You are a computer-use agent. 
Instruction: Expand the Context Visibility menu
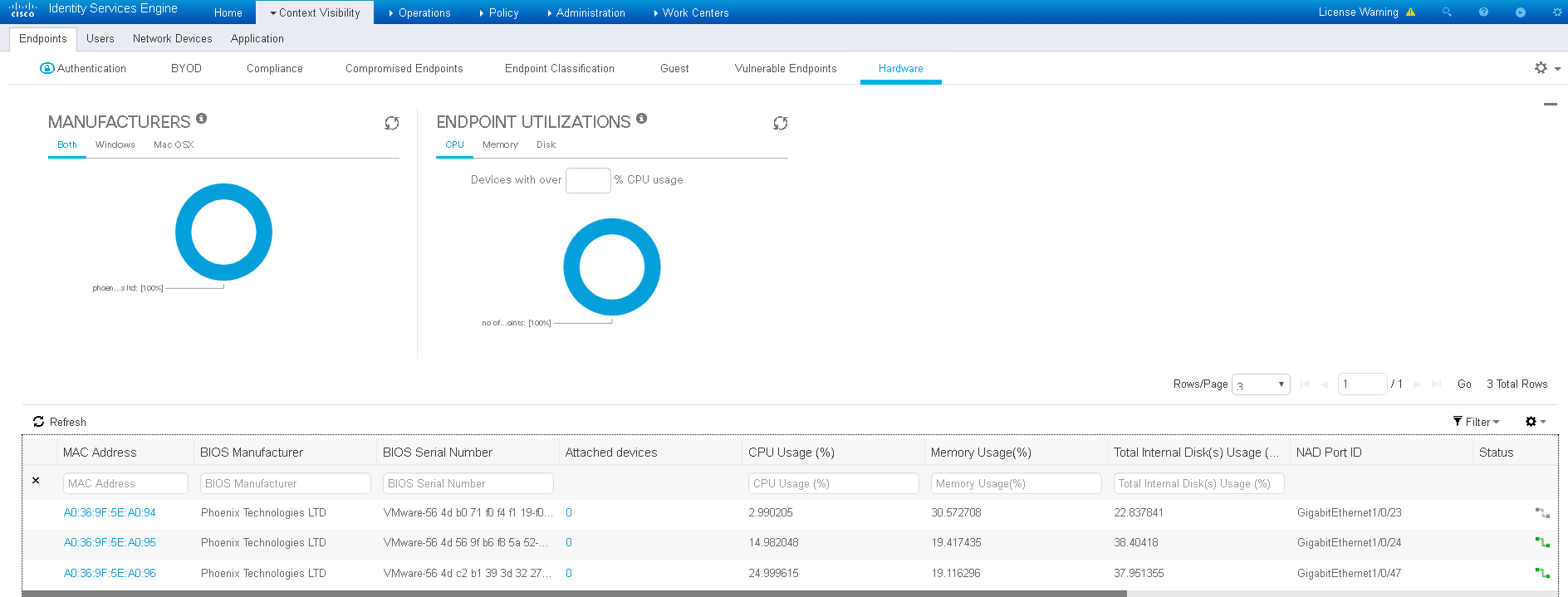click(315, 12)
